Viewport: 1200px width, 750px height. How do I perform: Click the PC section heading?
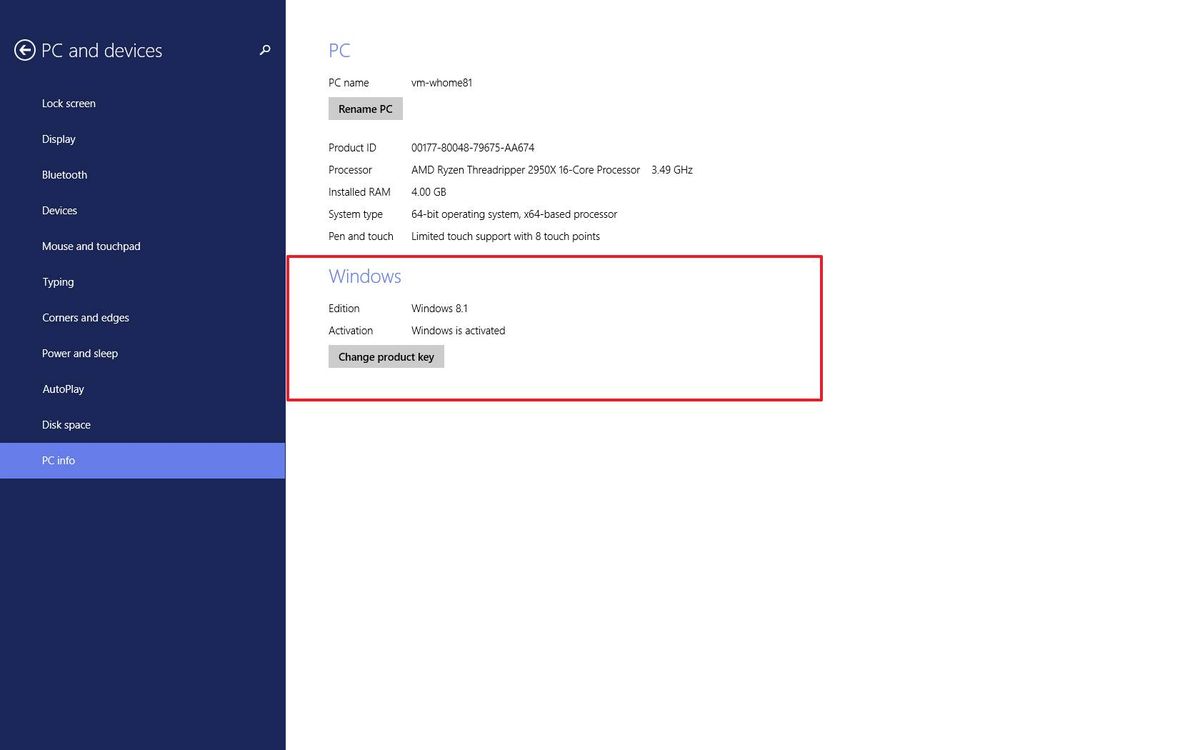(339, 50)
